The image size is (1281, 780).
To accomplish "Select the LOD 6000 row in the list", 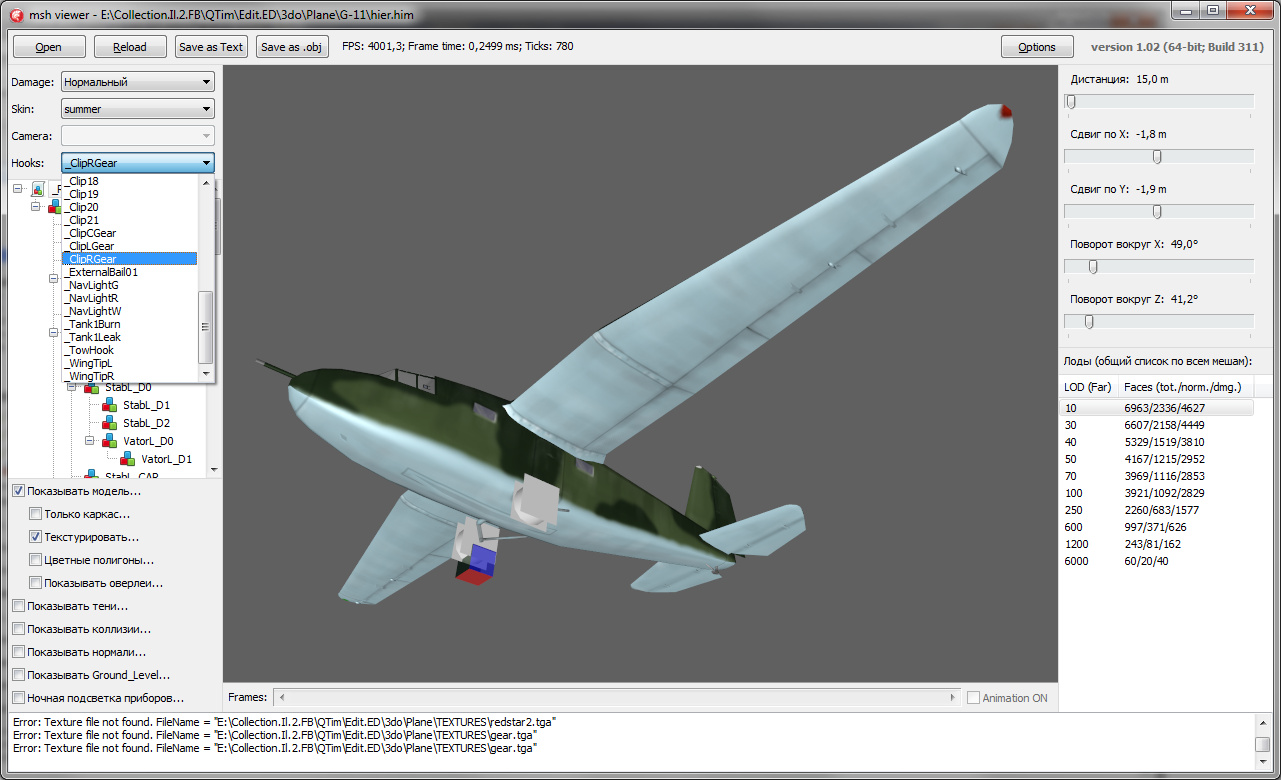I will pyautogui.click(x=1156, y=561).
